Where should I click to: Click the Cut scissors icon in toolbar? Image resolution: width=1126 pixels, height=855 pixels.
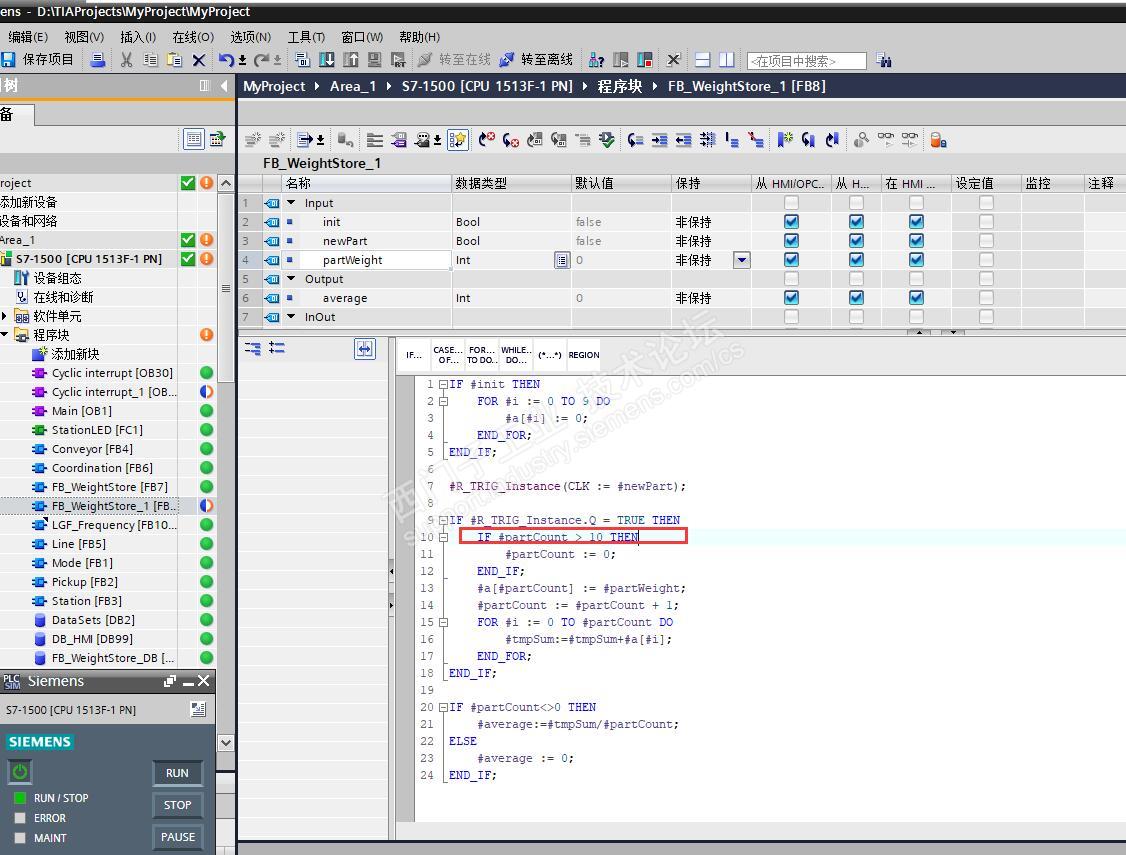(126, 60)
